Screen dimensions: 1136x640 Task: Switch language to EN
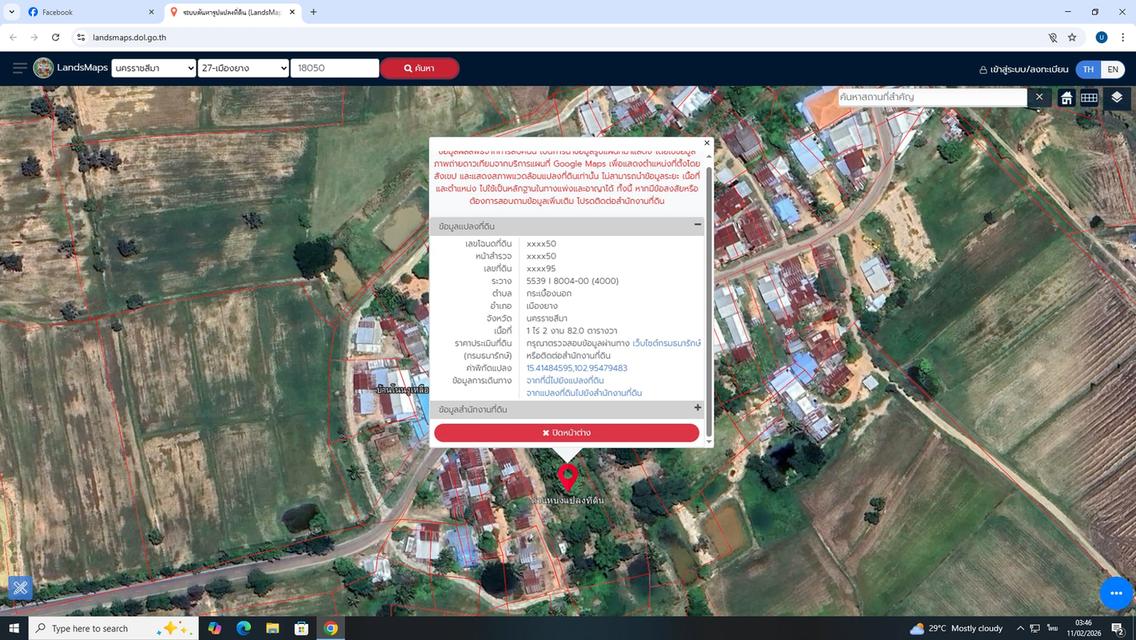click(x=1112, y=69)
